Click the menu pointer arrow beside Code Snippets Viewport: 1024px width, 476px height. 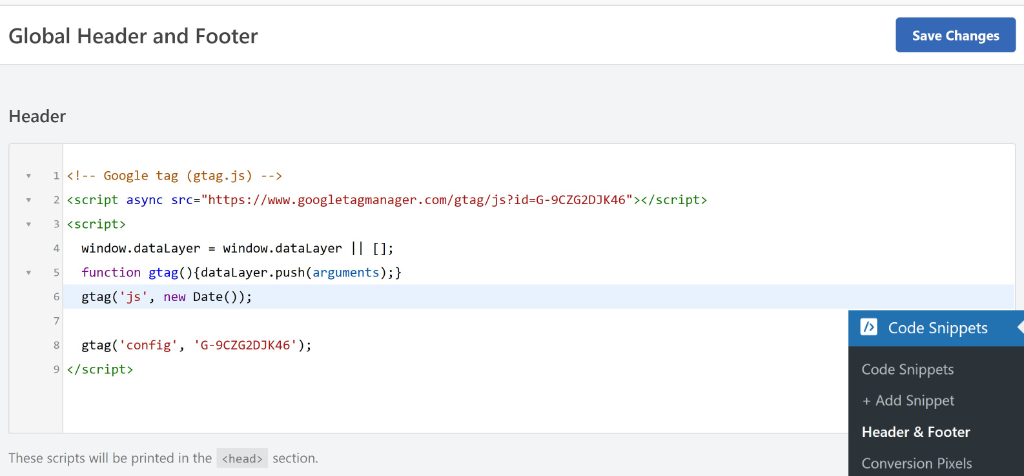click(1020, 328)
